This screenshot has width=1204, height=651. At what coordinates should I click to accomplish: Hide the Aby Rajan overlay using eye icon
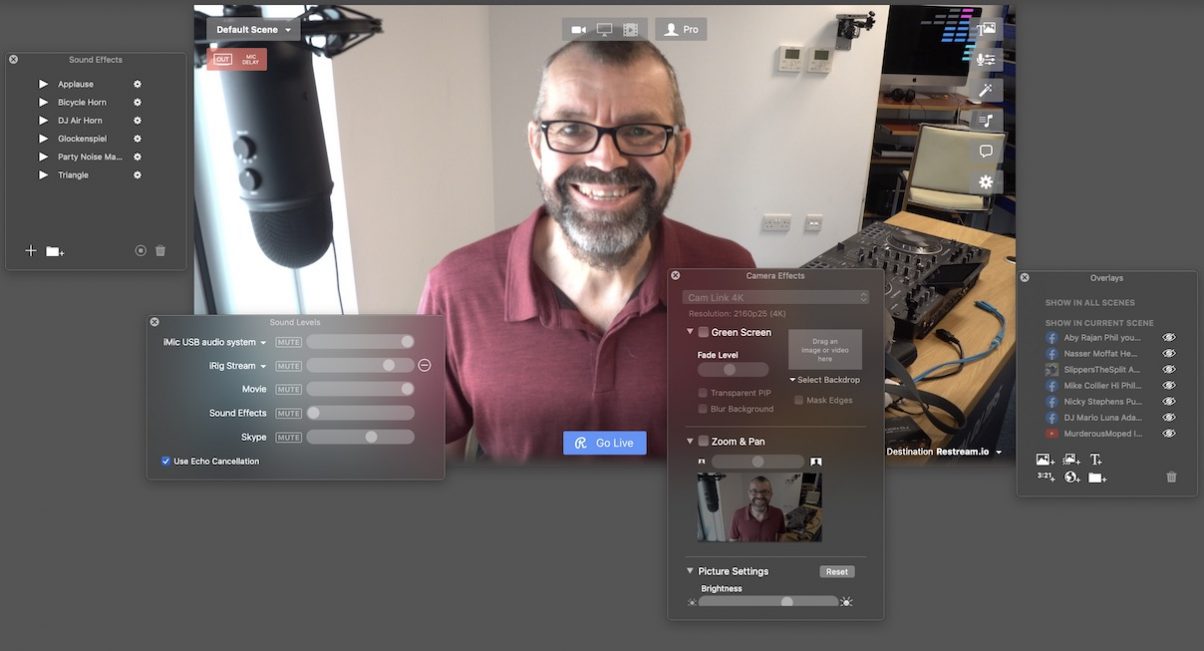[x=1169, y=338]
